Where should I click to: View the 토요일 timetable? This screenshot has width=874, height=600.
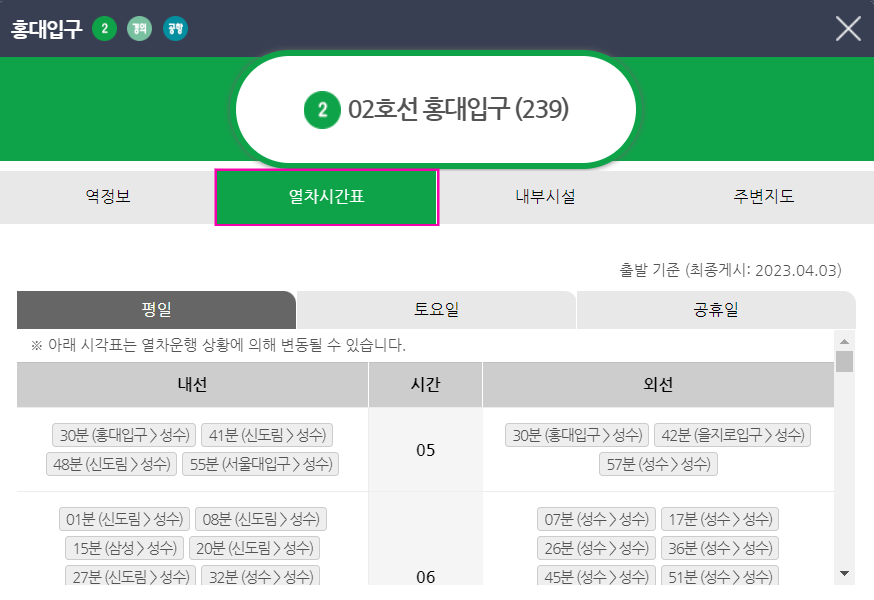[x=436, y=310]
